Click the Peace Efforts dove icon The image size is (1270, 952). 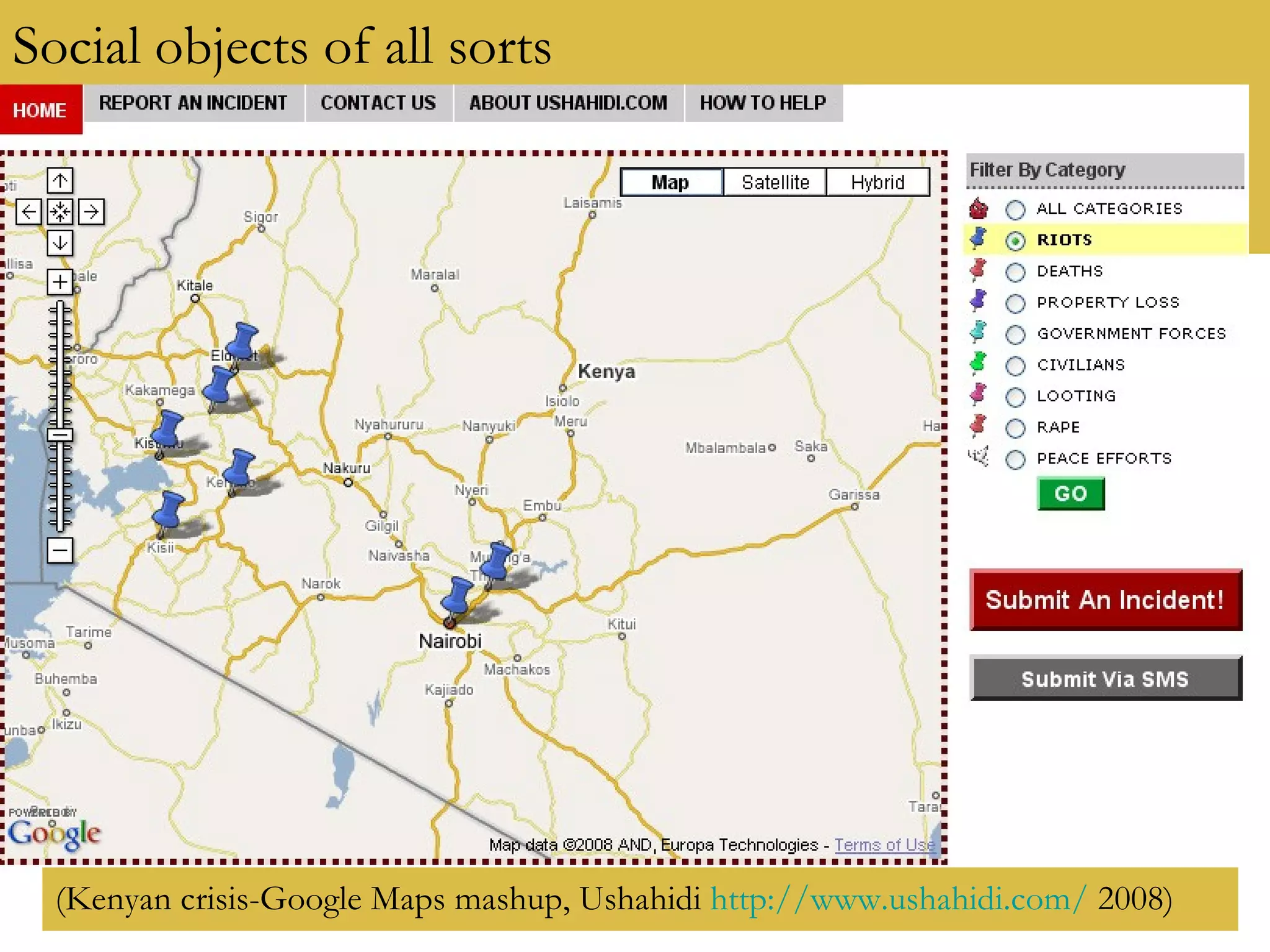tap(979, 457)
